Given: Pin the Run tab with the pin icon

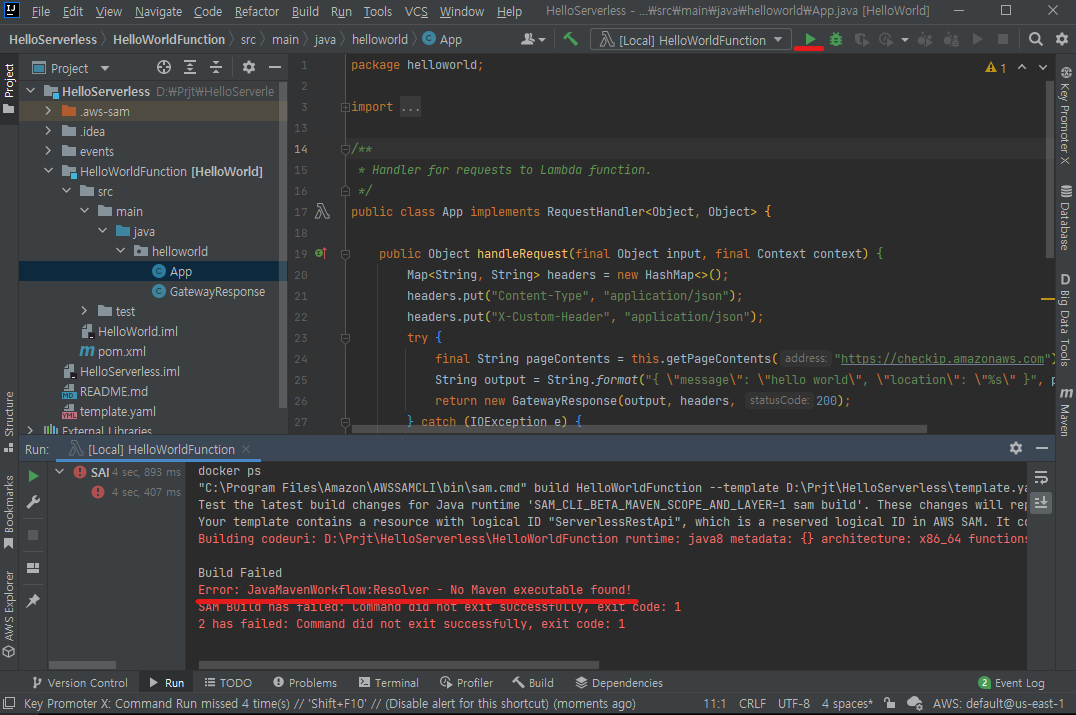Looking at the screenshot, I should tap(33, 600).
